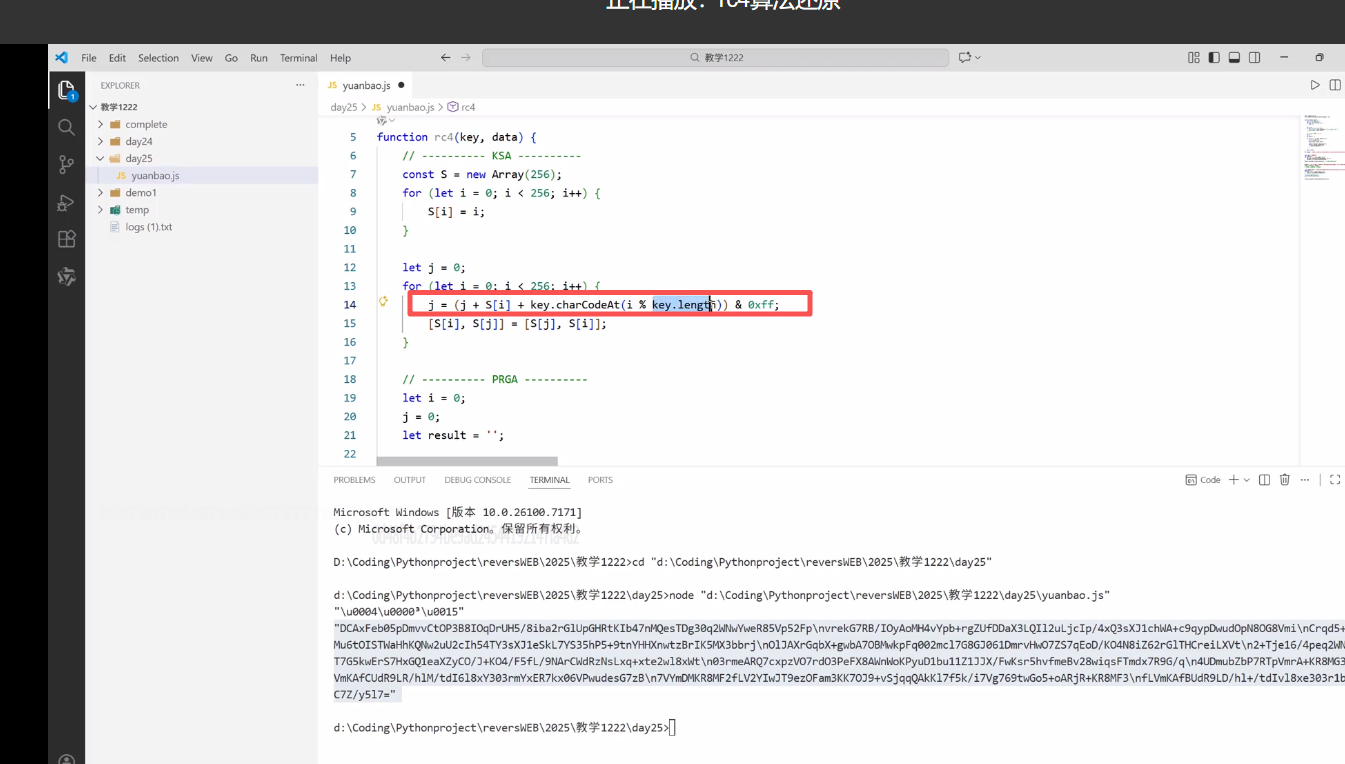This screenshot has width=1345, height=764.
Task: Open the Source Control view
Action: pos(66,164)
